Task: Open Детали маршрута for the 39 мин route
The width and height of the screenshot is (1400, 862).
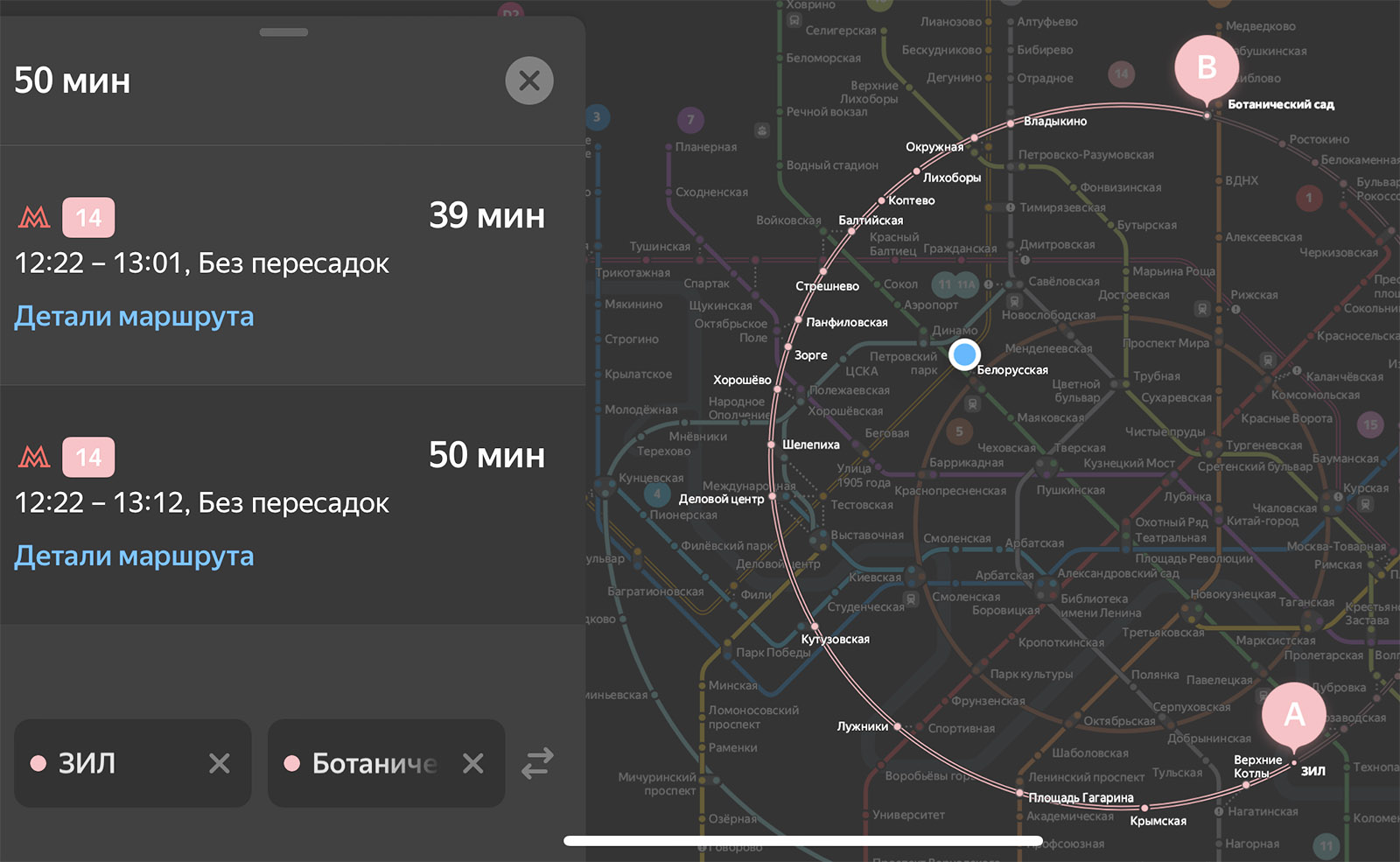Action: click(x=134, y=316)
